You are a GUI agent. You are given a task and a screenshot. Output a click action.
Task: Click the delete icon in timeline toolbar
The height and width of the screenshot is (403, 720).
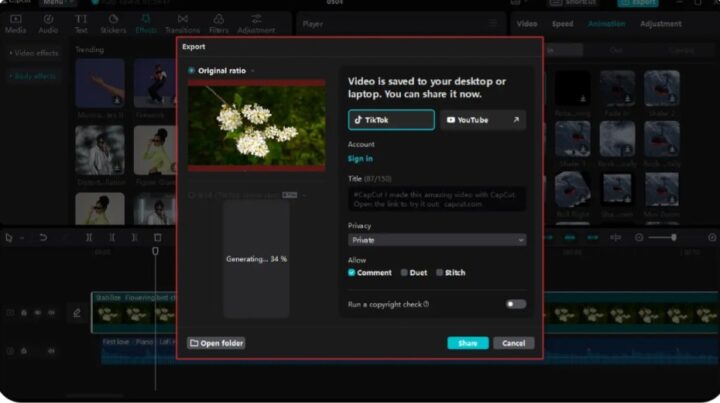coord(157,237)
